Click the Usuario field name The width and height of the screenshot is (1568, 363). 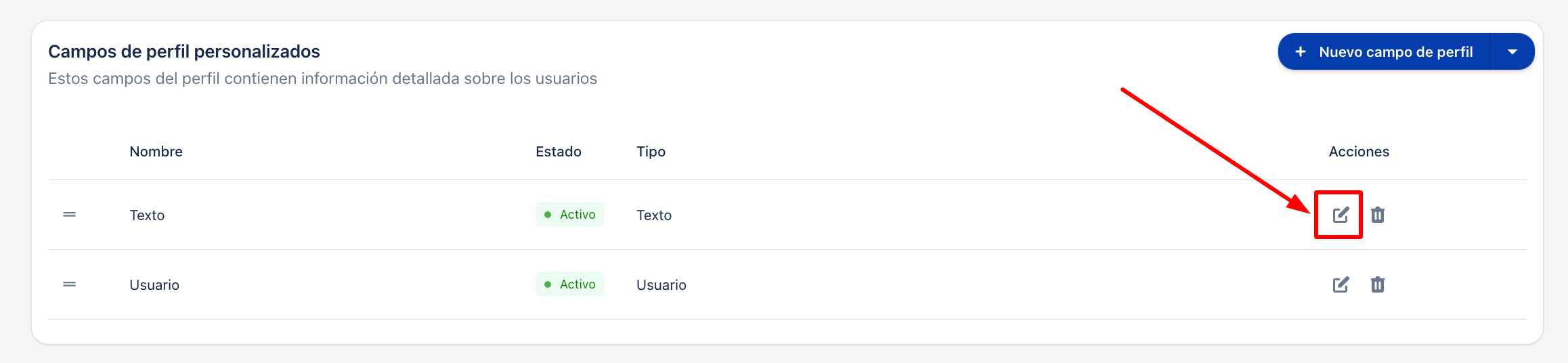154,285
